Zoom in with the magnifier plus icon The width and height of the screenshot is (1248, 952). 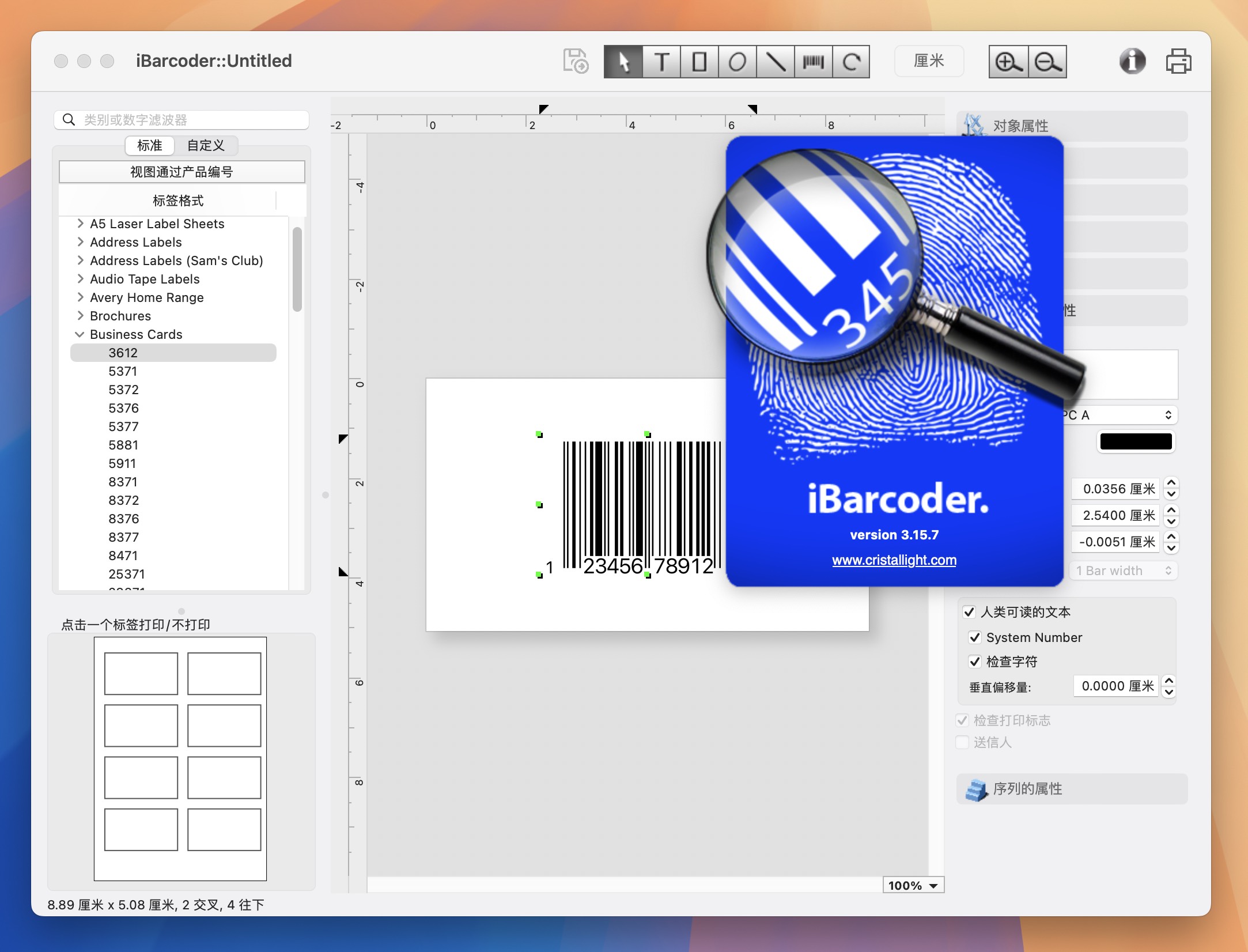click(x=1008, y=62)
